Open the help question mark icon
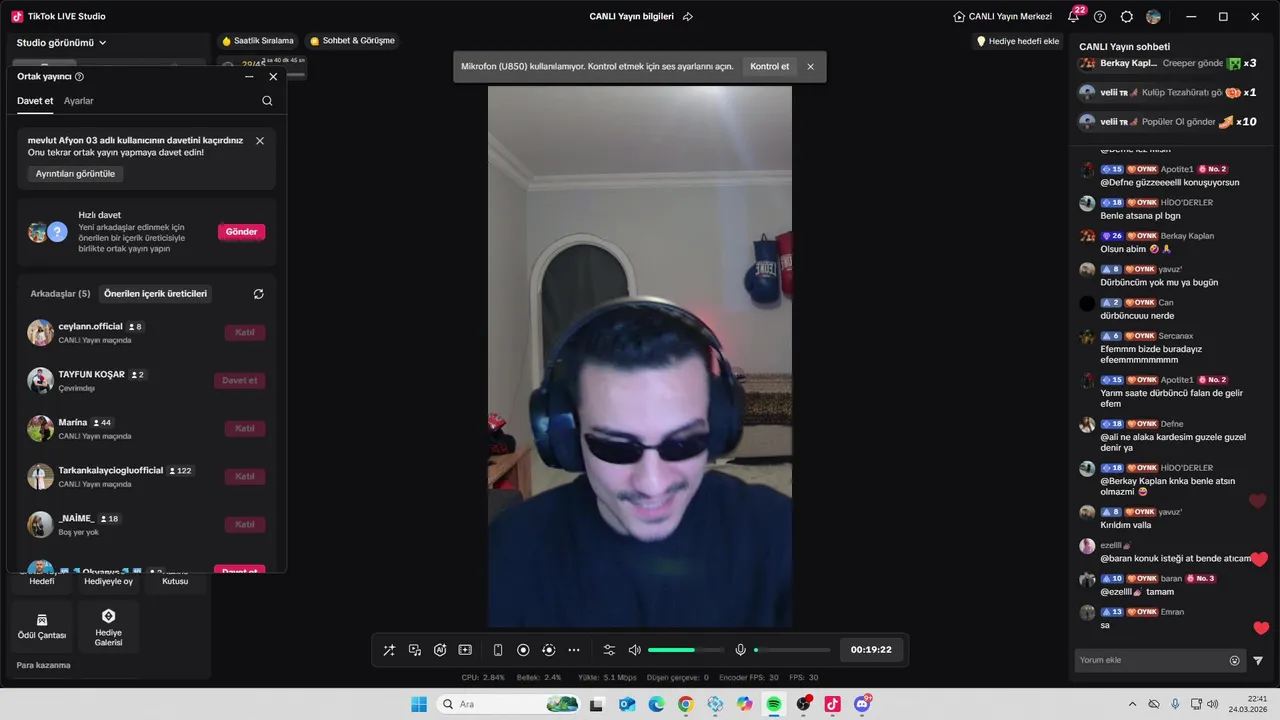 1100,17
